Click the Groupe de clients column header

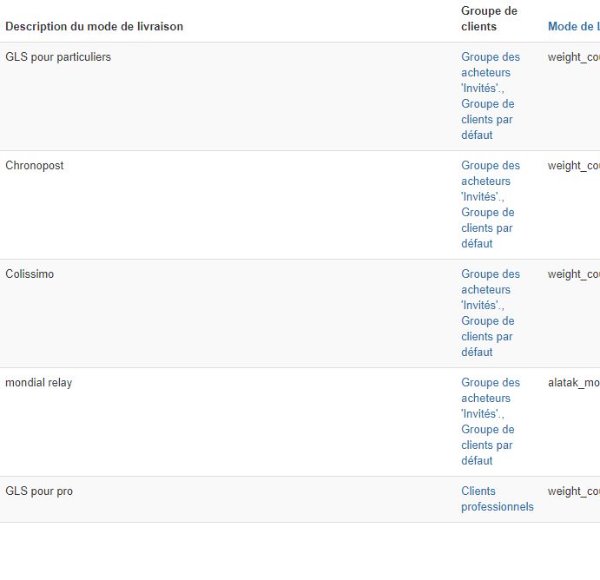489,18
